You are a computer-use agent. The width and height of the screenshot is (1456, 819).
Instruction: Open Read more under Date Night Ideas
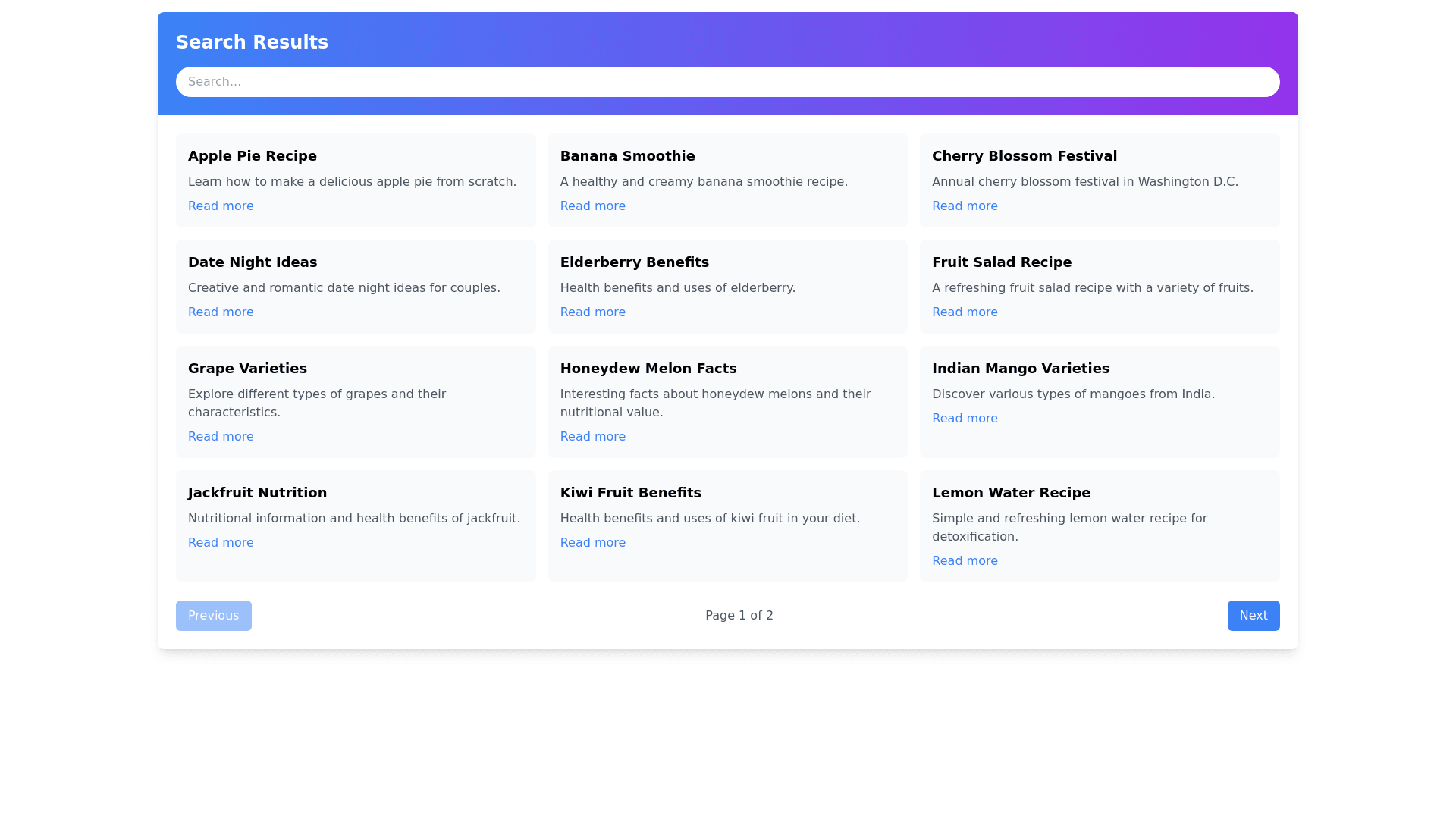pos(221,312)
